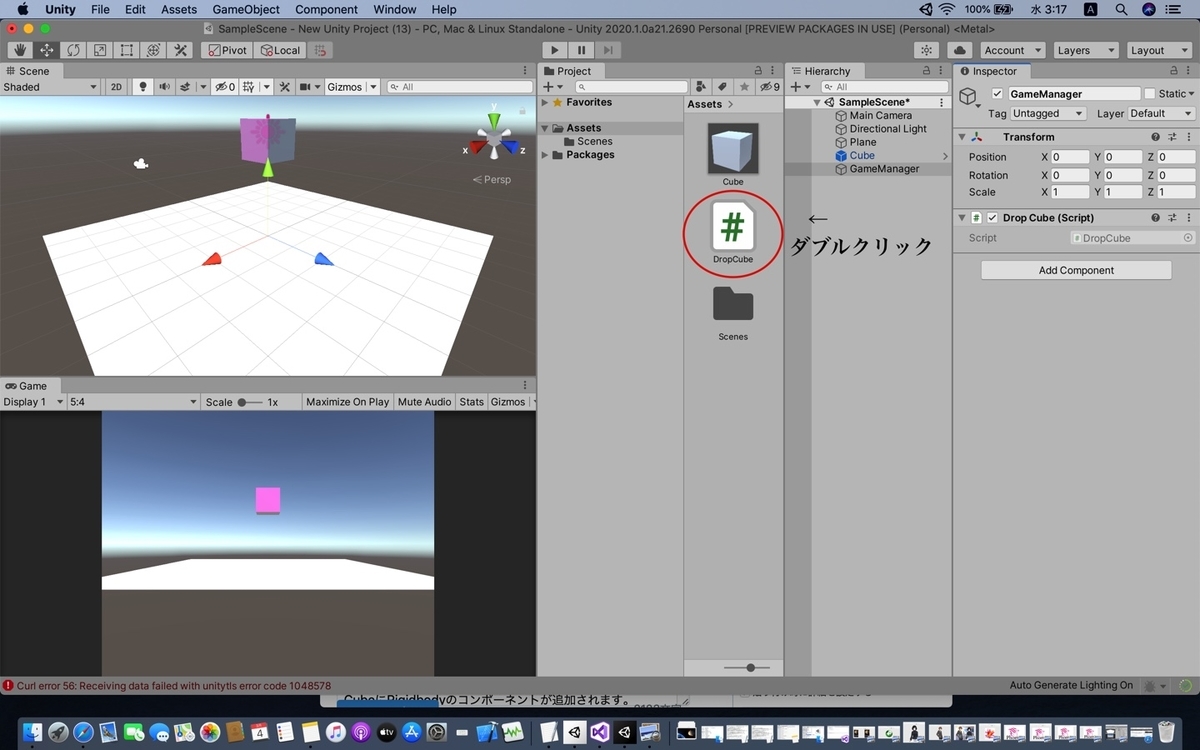Click the object picker circle for Script field
This screenshot has width=1200, height=750.
1188,238
